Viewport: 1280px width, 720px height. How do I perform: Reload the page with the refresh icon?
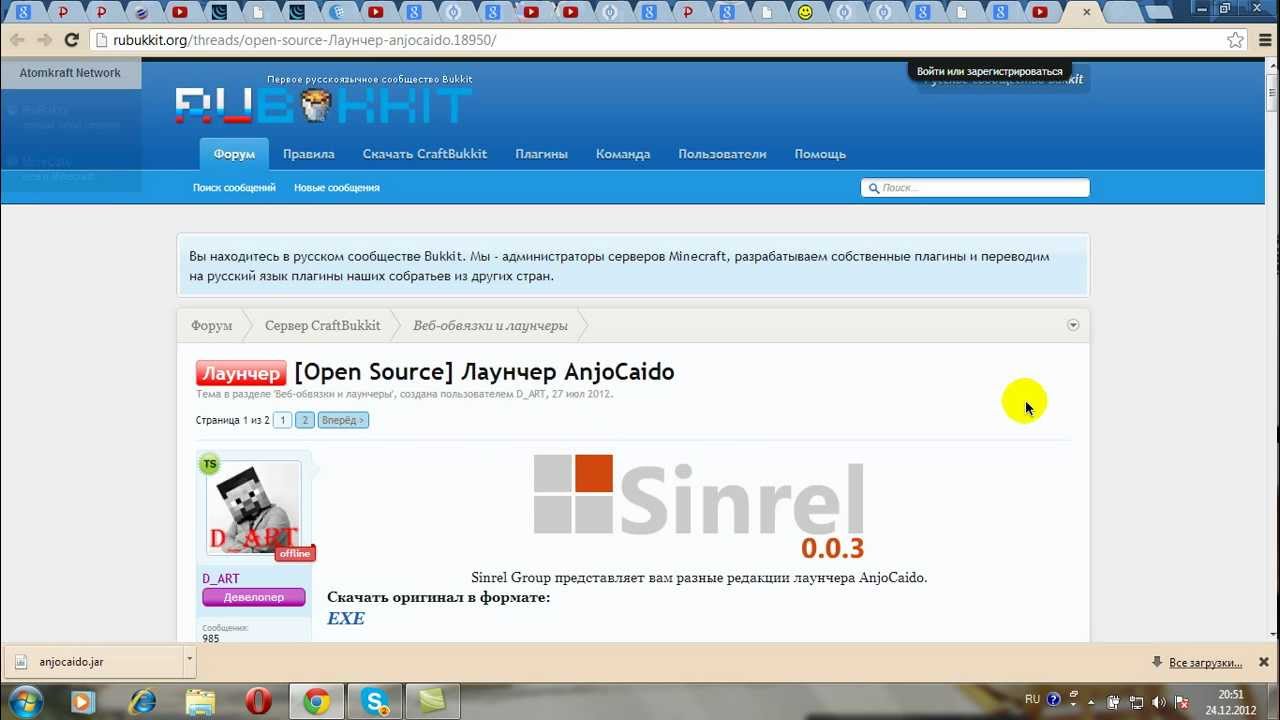[71, 40]
